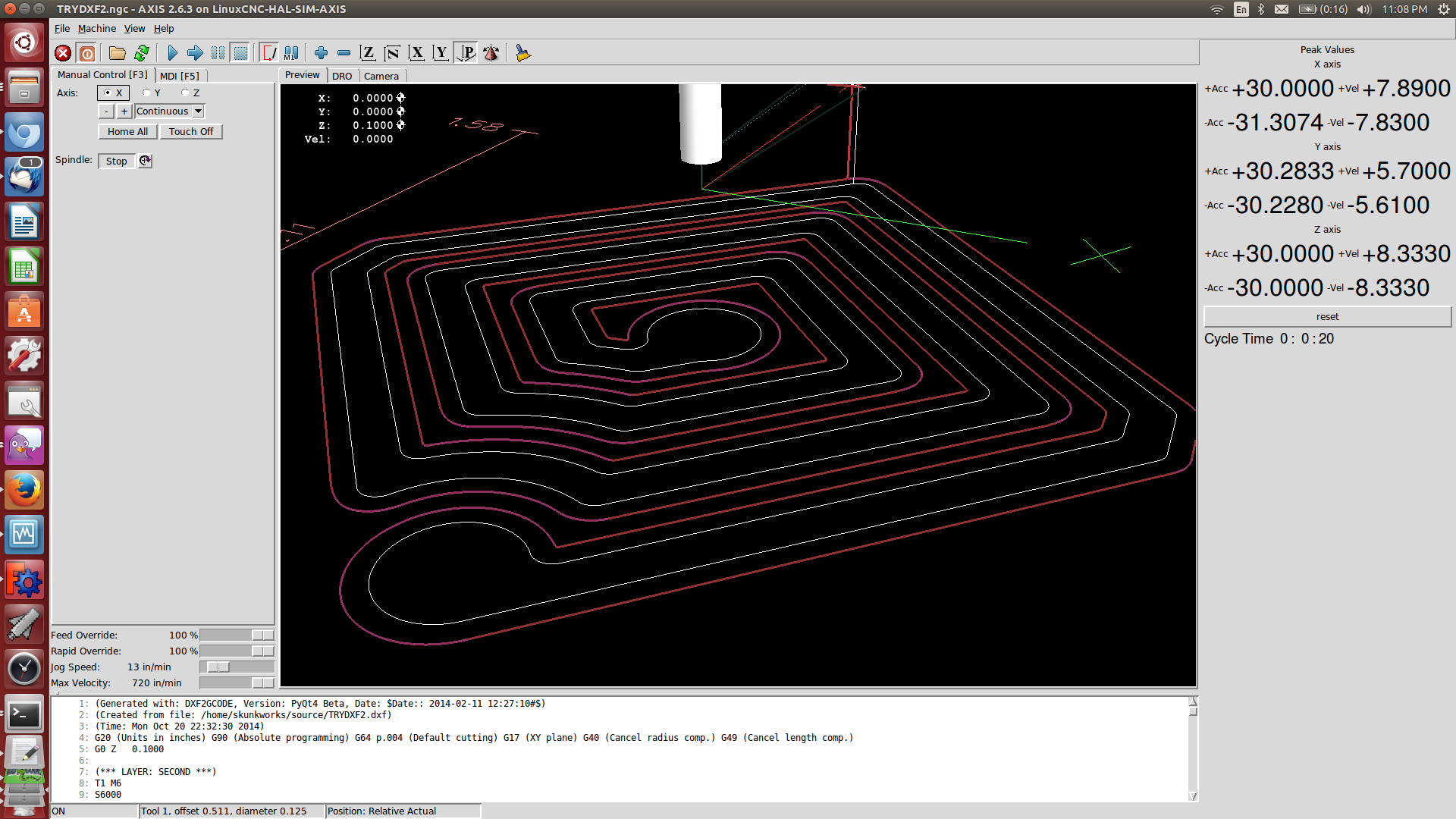Select Z axis radio button
Viewport: 1456px width, 819px height.
[x=190, y=93]
